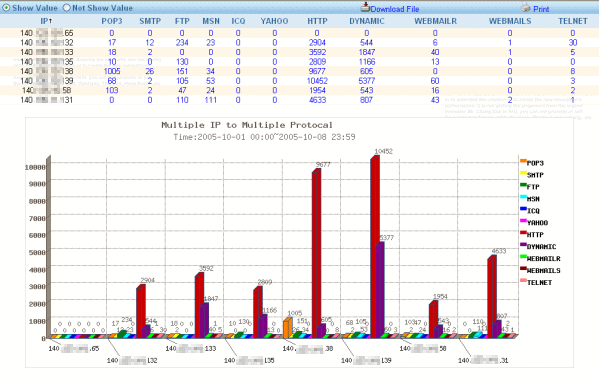Click TELNET value 30 in table
Viewport: 599px width, 377px height.
[573, 43]
